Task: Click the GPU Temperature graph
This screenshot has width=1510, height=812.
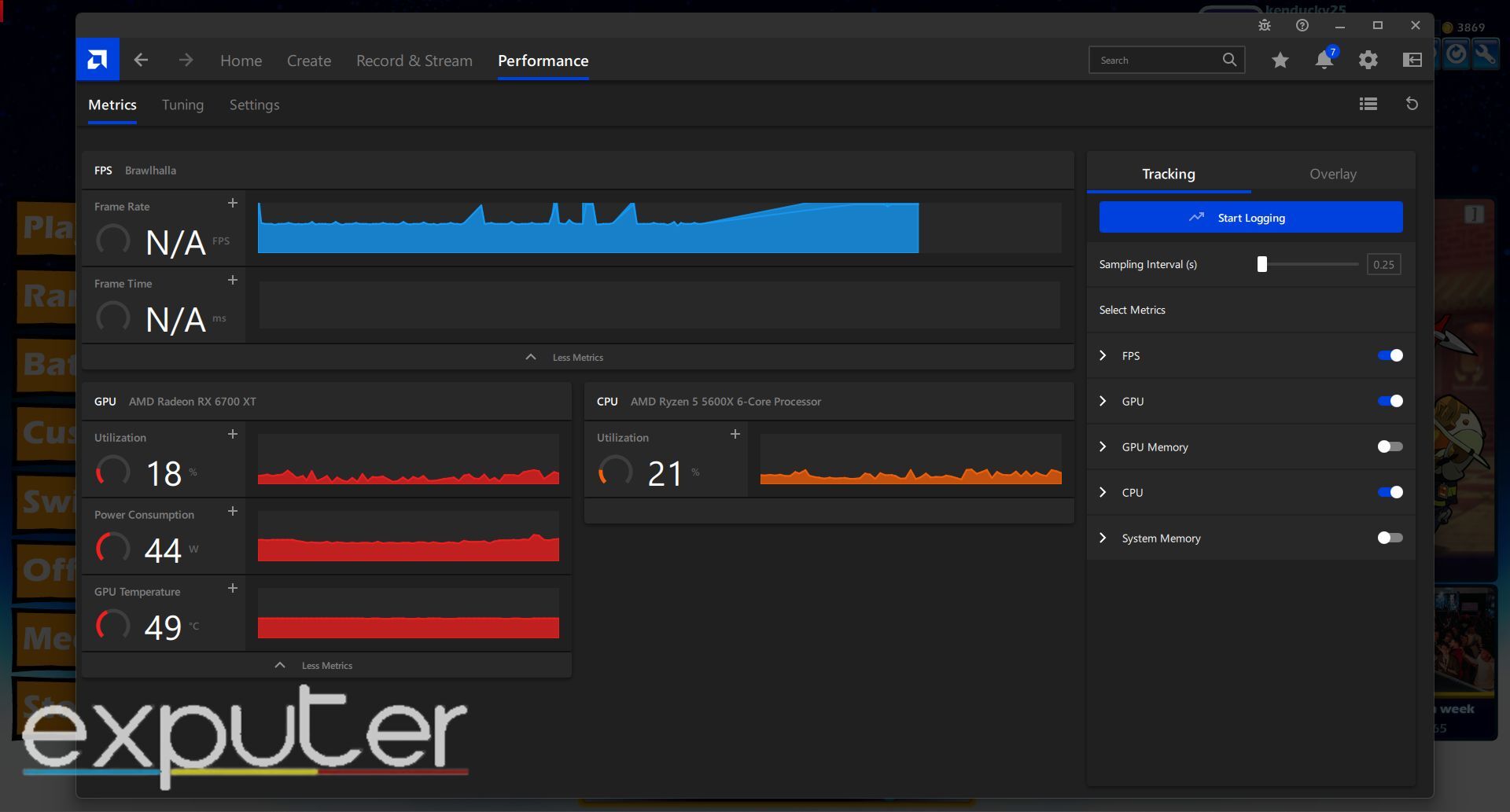Action: (408, 613)
